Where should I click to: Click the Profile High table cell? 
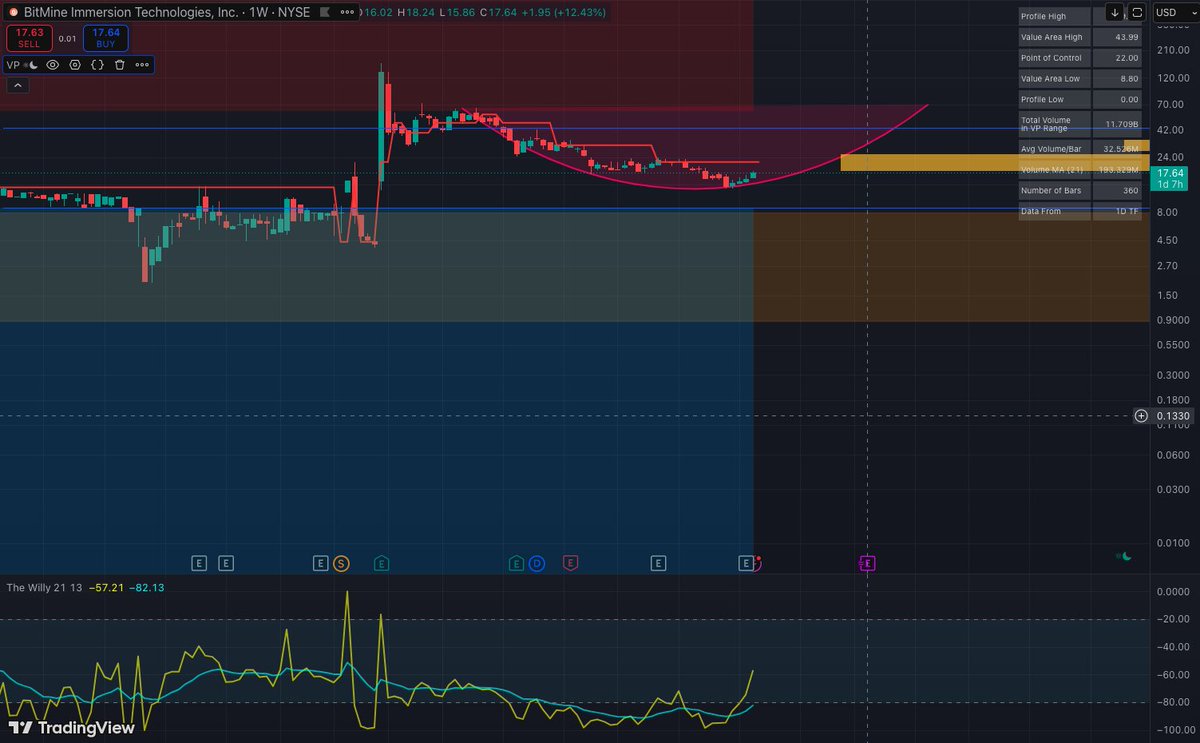tap(1054, 16)
